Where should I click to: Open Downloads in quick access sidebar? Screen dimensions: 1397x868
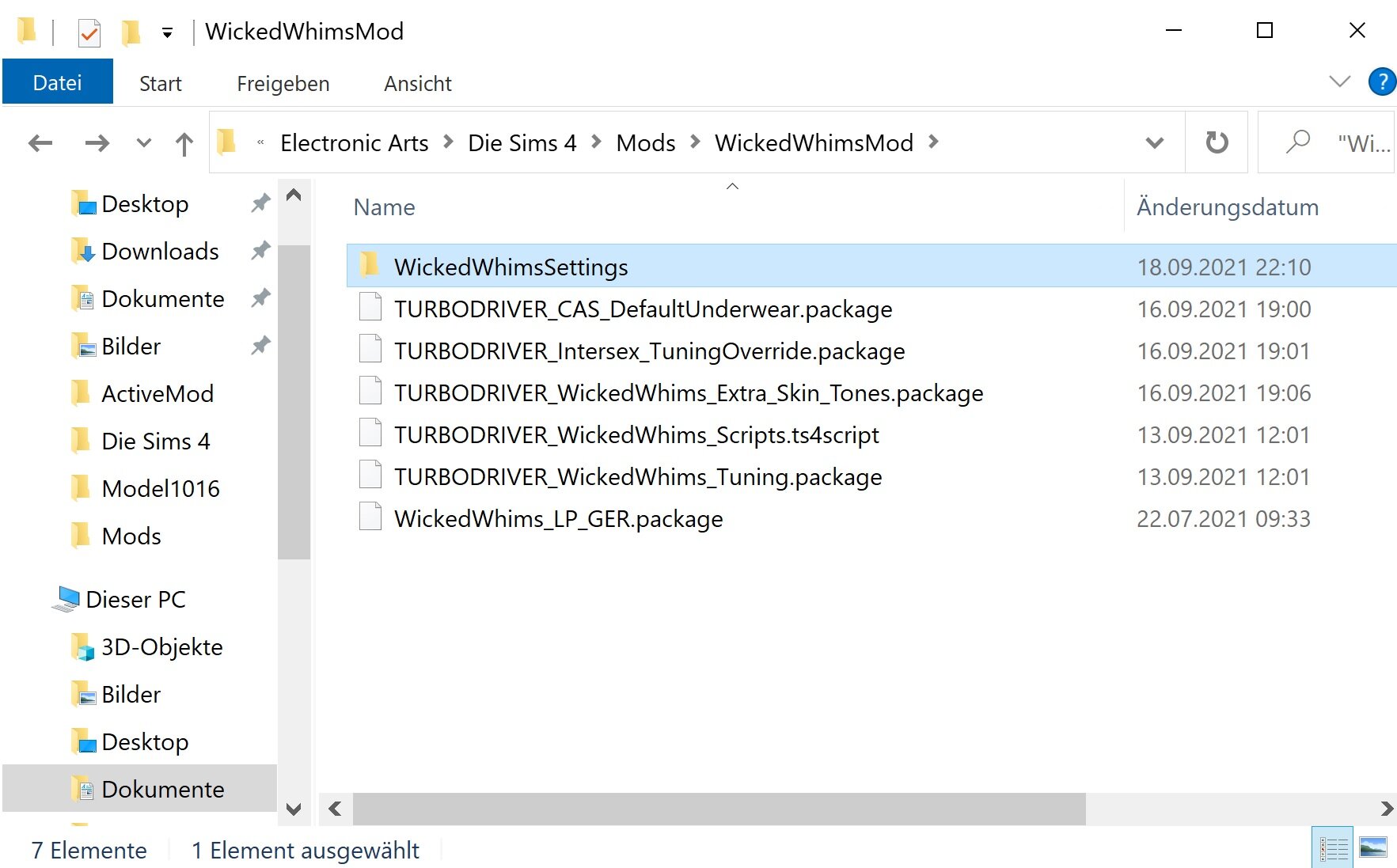160,251
